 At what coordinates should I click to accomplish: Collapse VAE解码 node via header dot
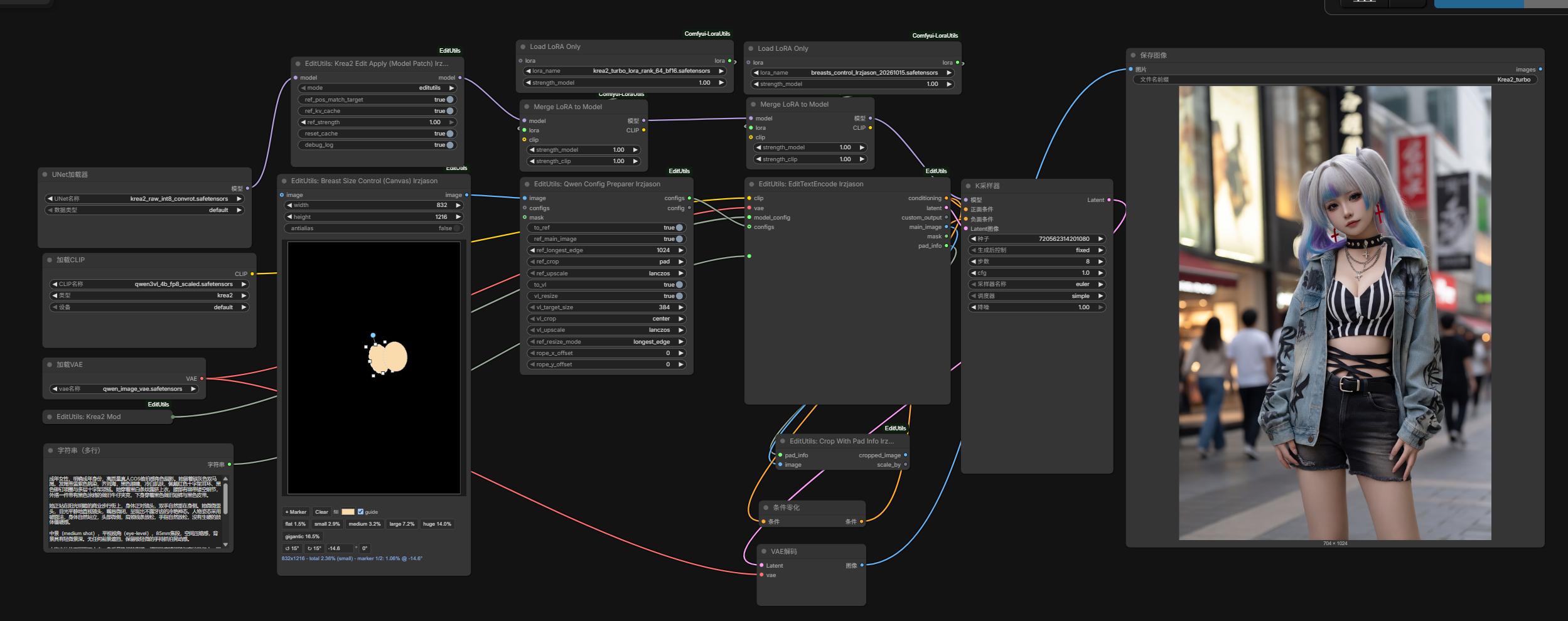coord(764,551)
